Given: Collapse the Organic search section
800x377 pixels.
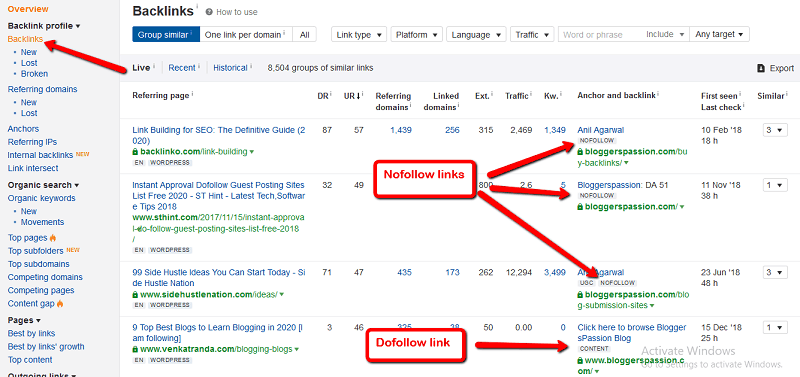Looking at the screenshot, I should click(x=43, y=185).
